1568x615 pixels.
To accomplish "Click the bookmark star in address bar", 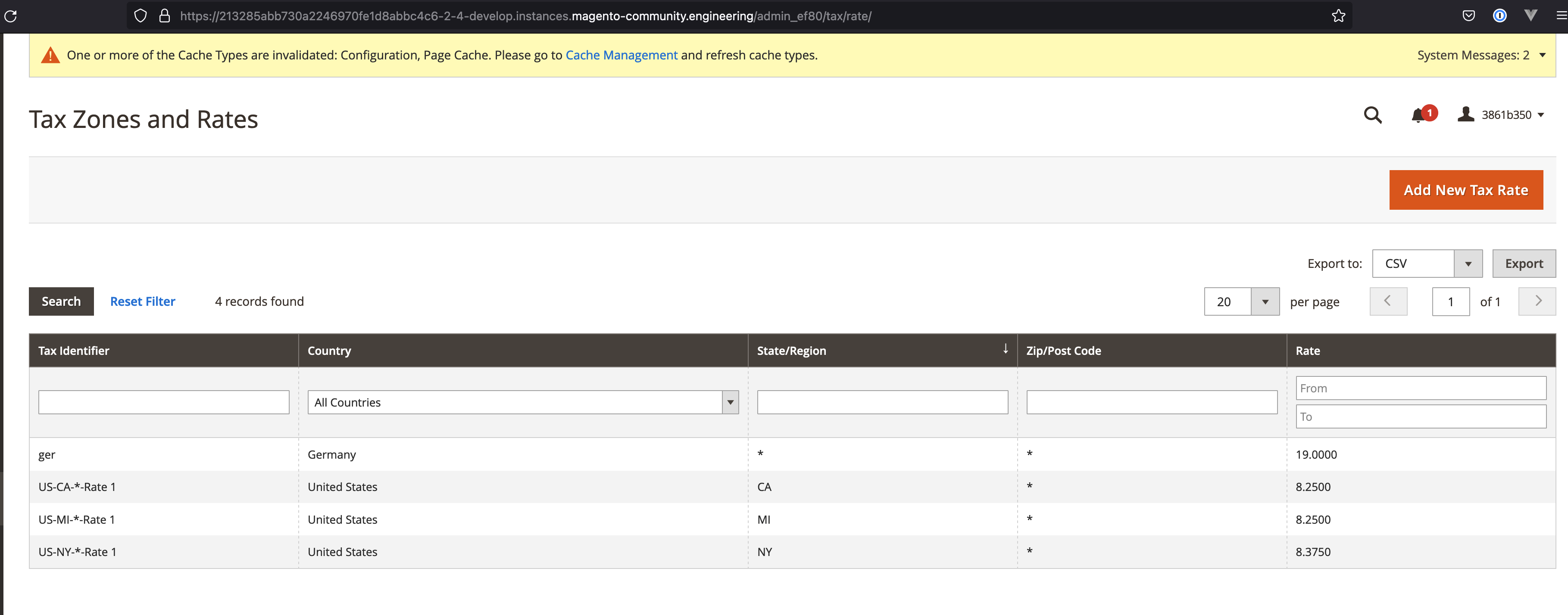I will pyautogui.click(x=1339, y=16).
